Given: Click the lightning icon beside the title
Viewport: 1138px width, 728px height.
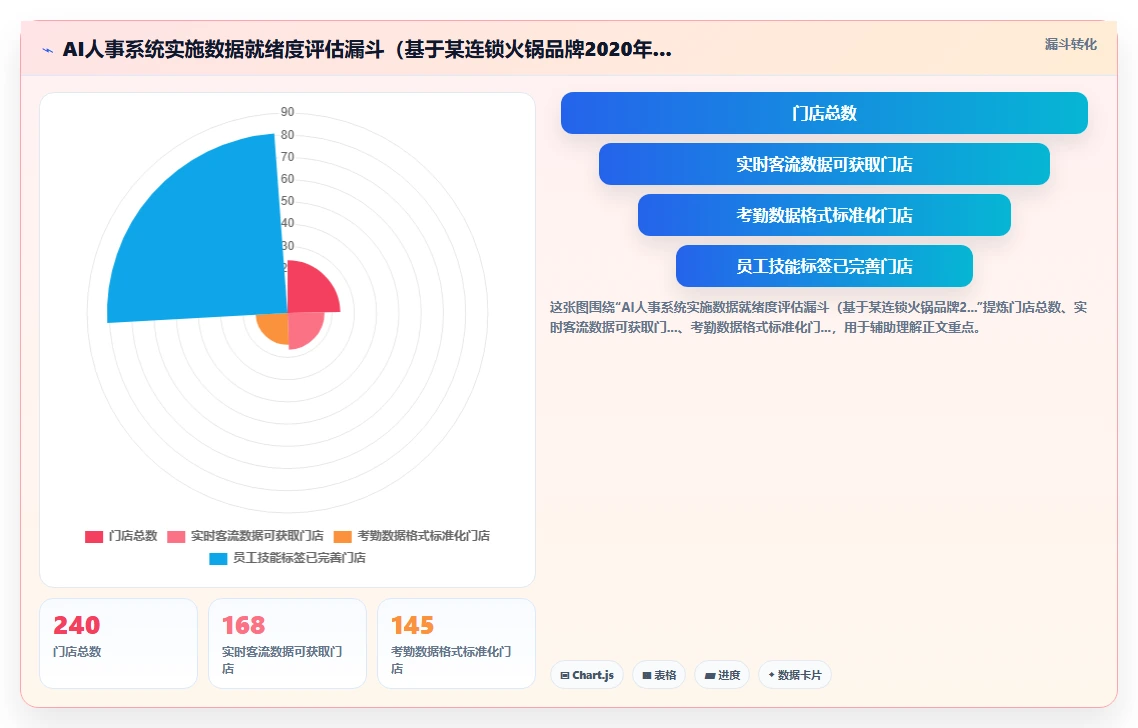Looking at the screenshot, I should point(48,50).
